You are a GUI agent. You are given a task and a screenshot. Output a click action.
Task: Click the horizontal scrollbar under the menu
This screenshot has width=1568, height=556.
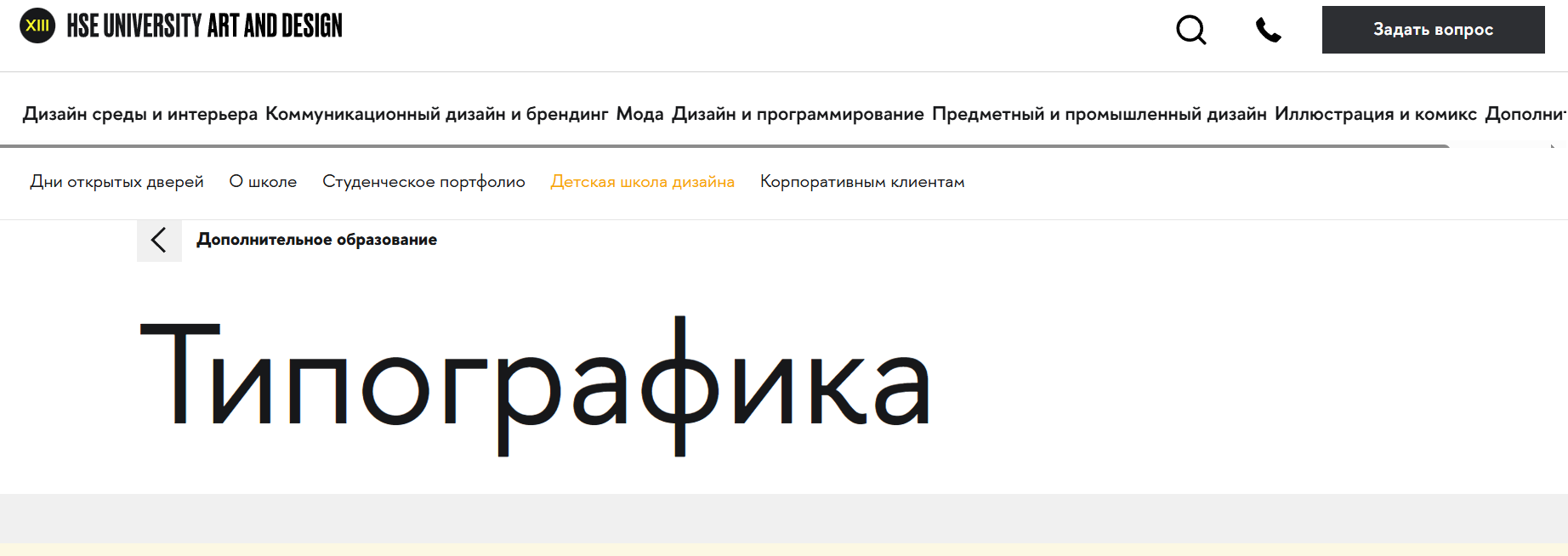(x=723, y=146)
